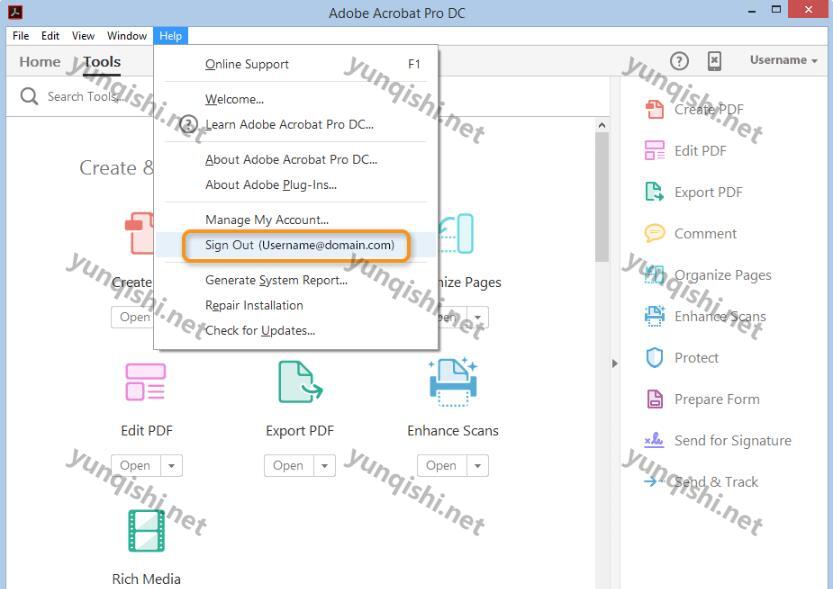Choose About Adobe Acrobat Pro DC...
The height and width of the screenshot is (589, 833).
(296, 159)
